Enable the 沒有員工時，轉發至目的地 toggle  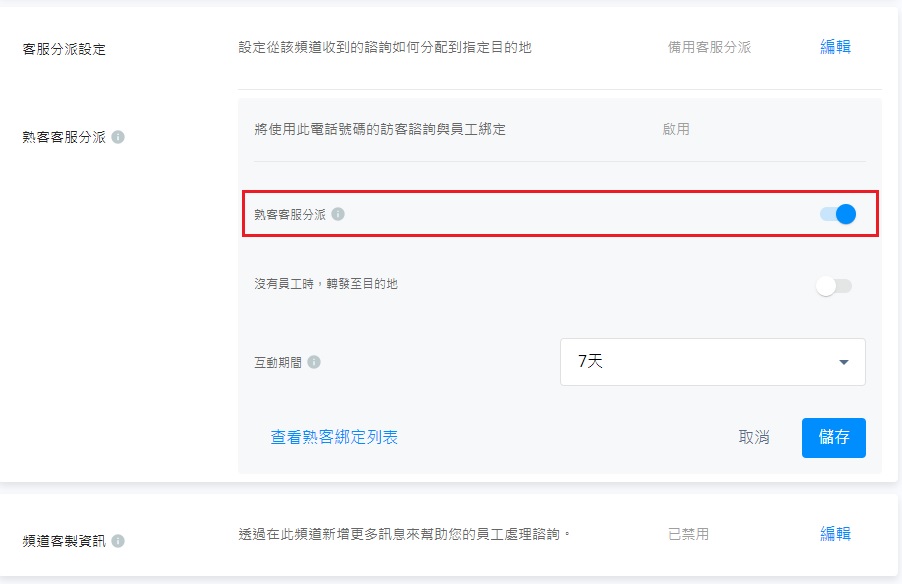834,286
